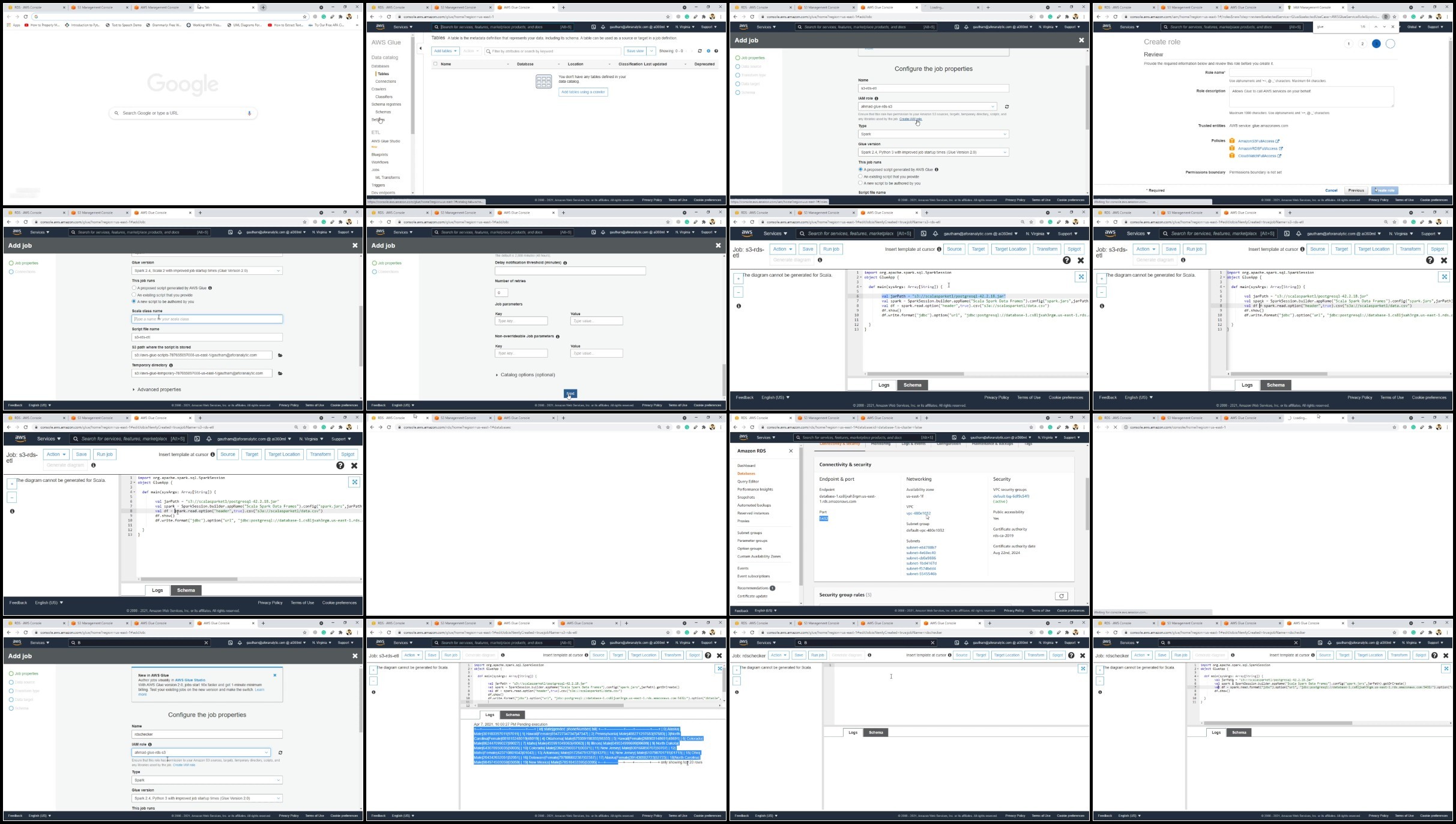Click Temporary directory info icon
This screenshot has height=824, width=1456.
click(171, 365)
